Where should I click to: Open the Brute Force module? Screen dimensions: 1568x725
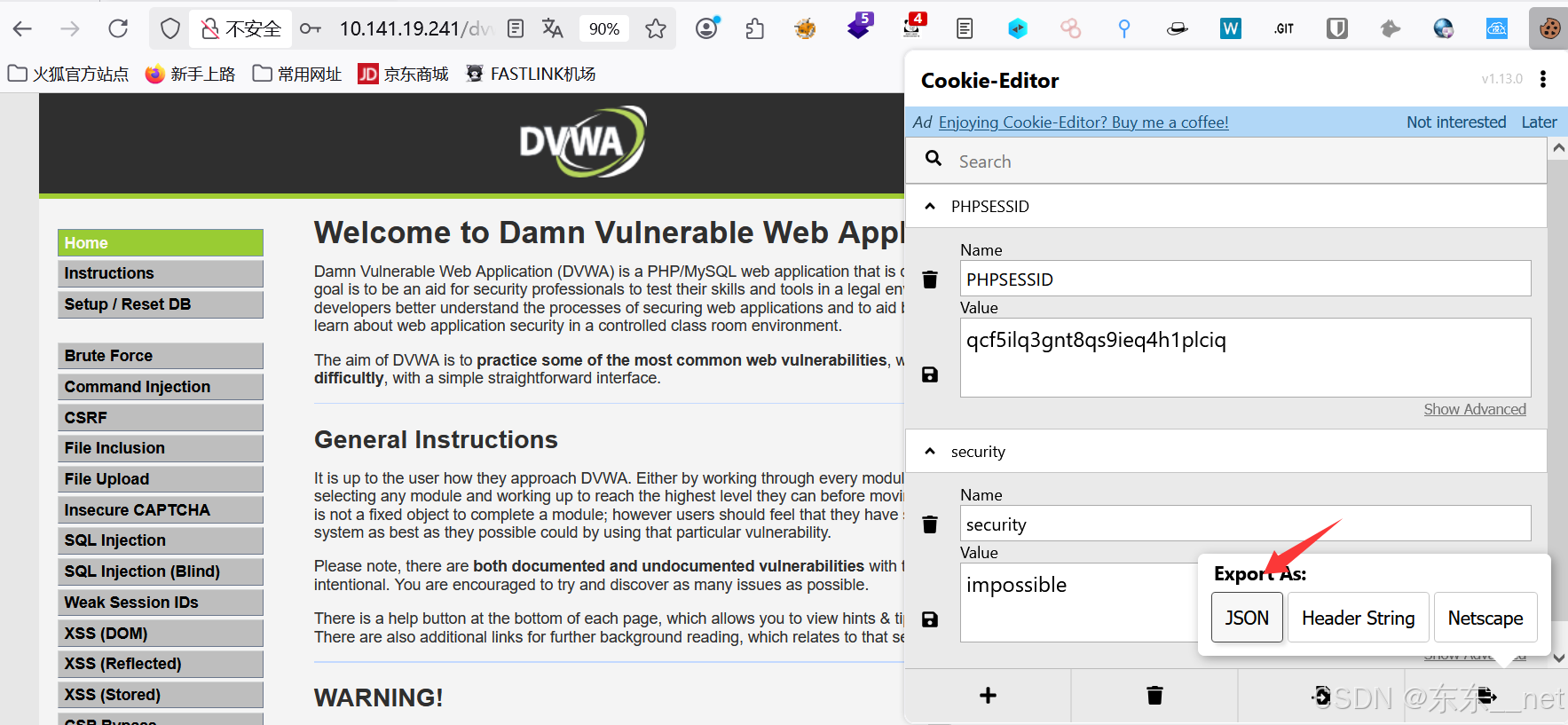coord(161,356)
